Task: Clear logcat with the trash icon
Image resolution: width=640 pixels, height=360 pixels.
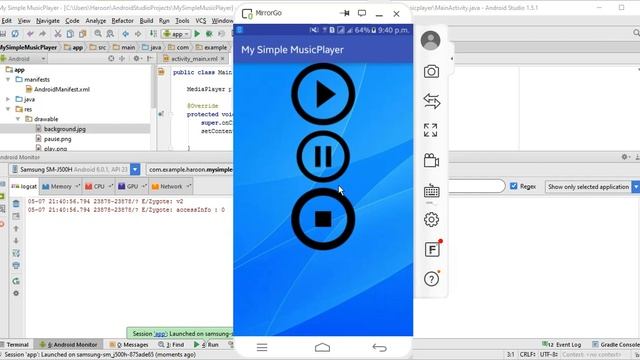Action: (x=16, y=204)
